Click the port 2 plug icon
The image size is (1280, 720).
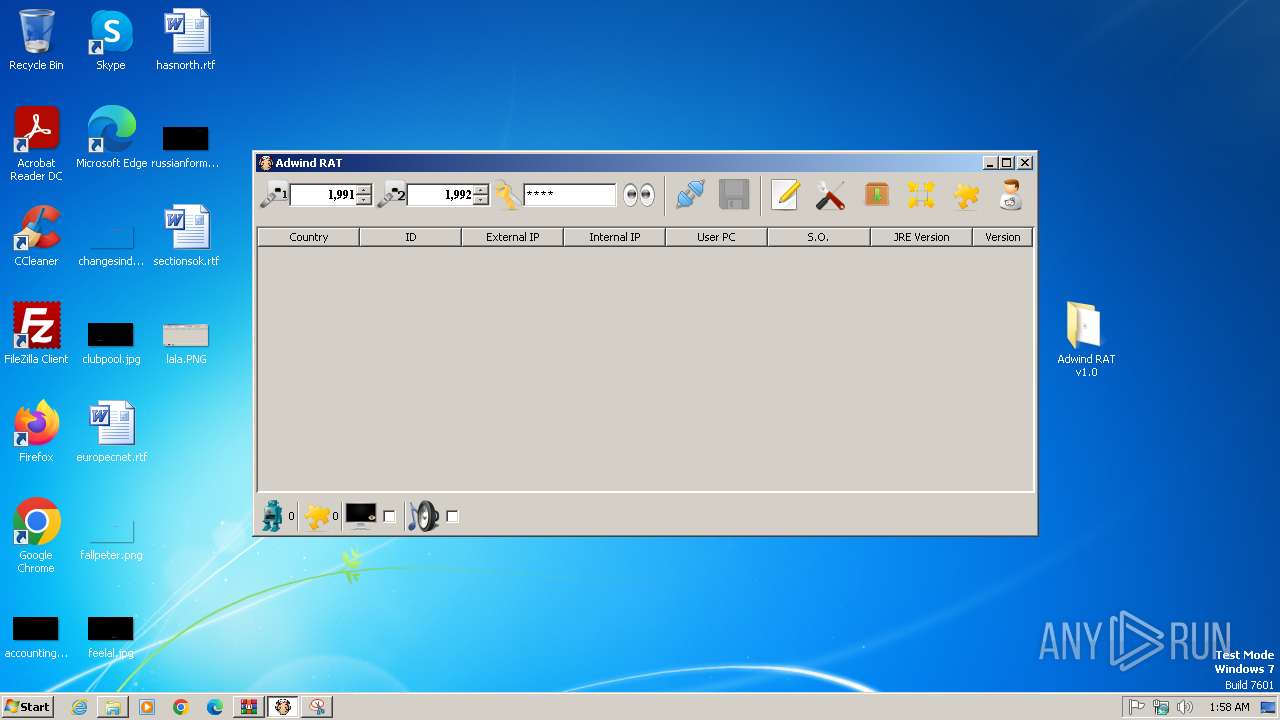point(391,195)
